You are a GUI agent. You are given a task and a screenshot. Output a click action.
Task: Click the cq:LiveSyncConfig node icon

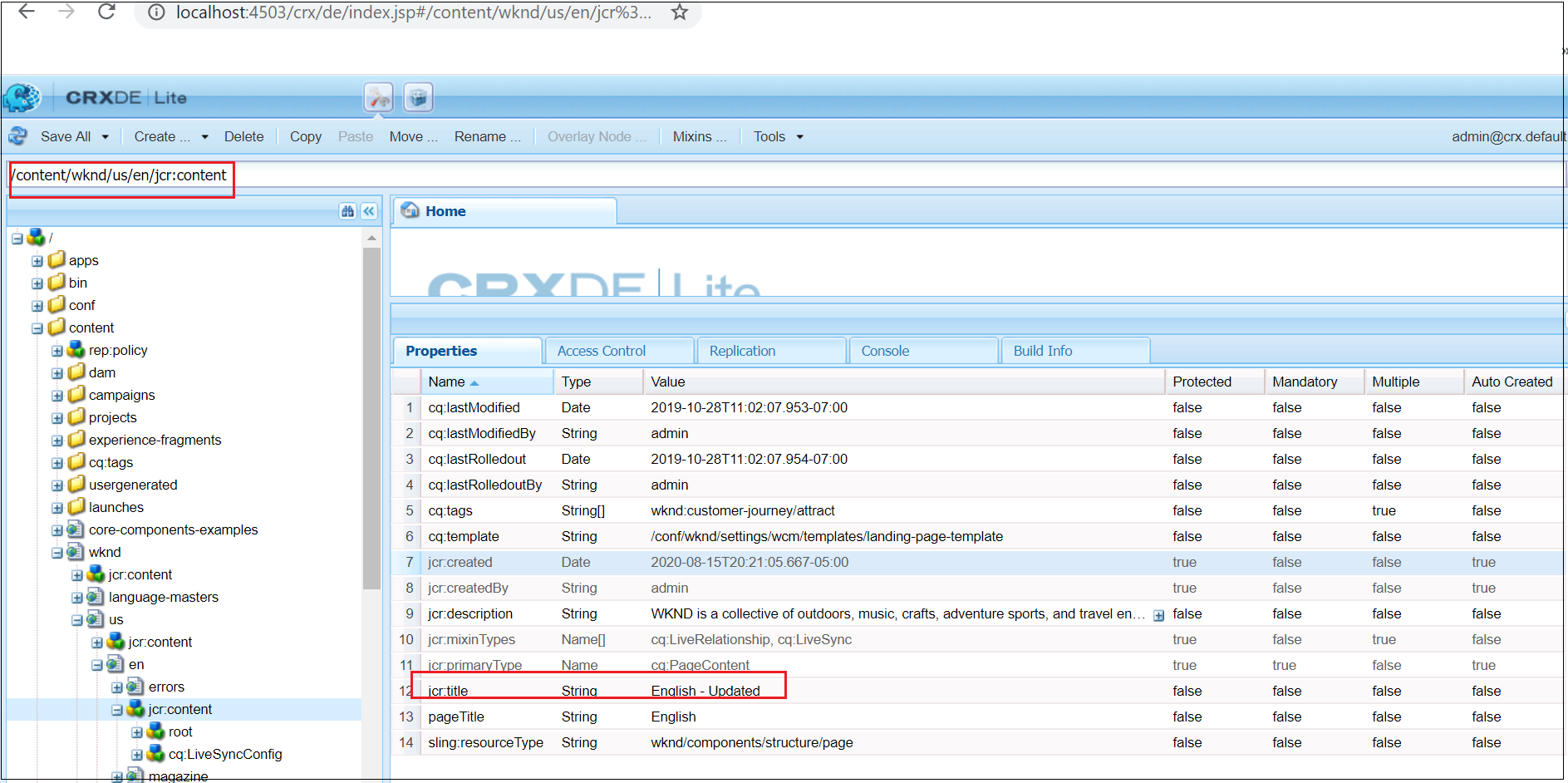(156, 754)
